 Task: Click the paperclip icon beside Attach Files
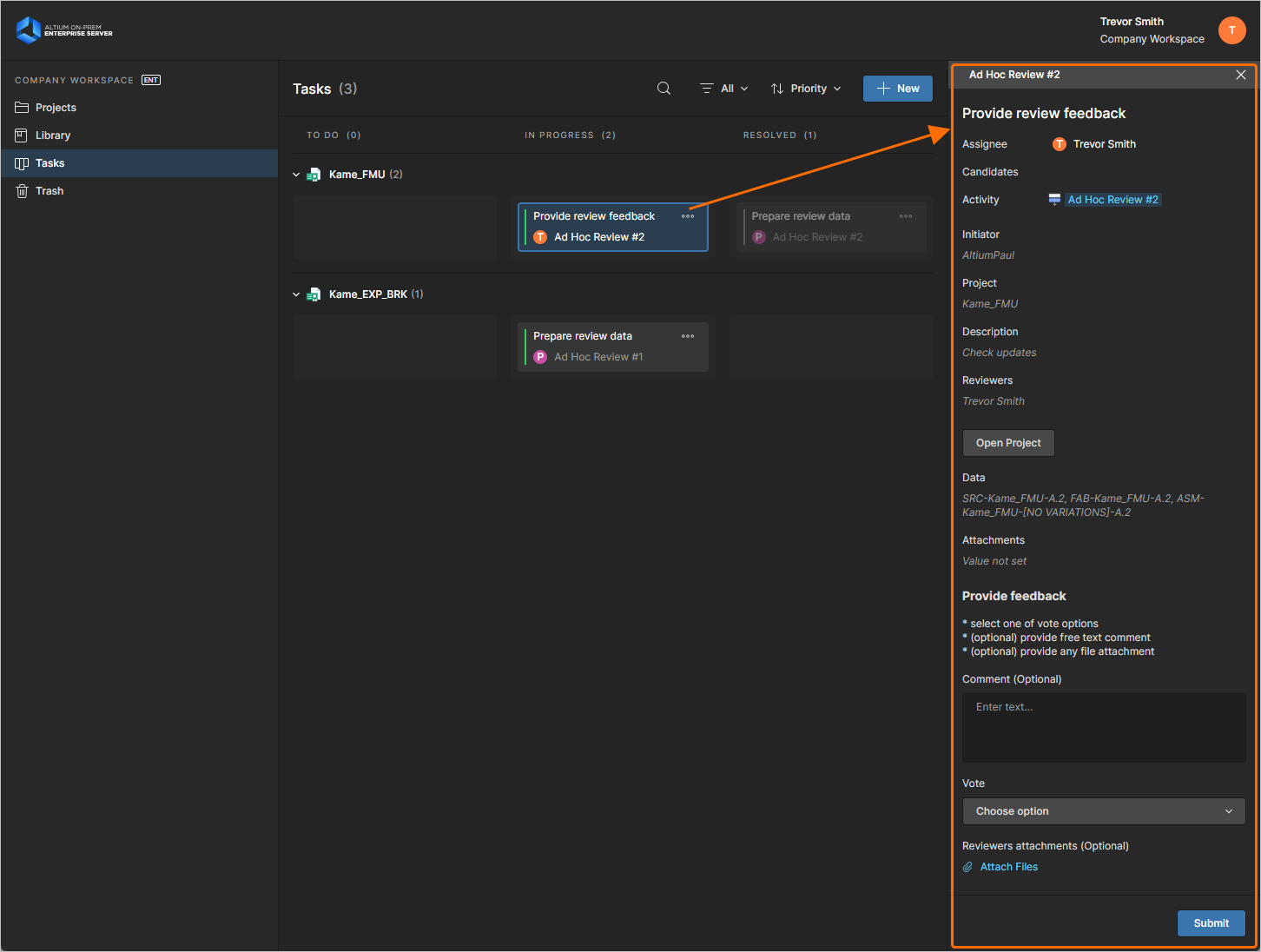point(967,867)
